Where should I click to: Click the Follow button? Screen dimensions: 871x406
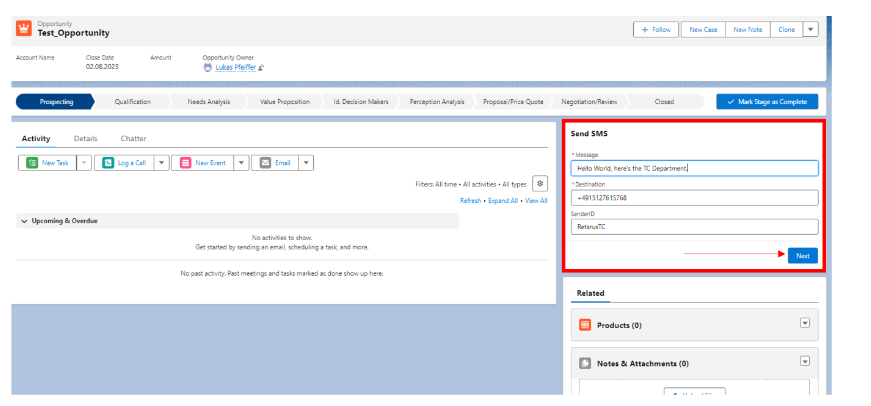tap(656, 30)
